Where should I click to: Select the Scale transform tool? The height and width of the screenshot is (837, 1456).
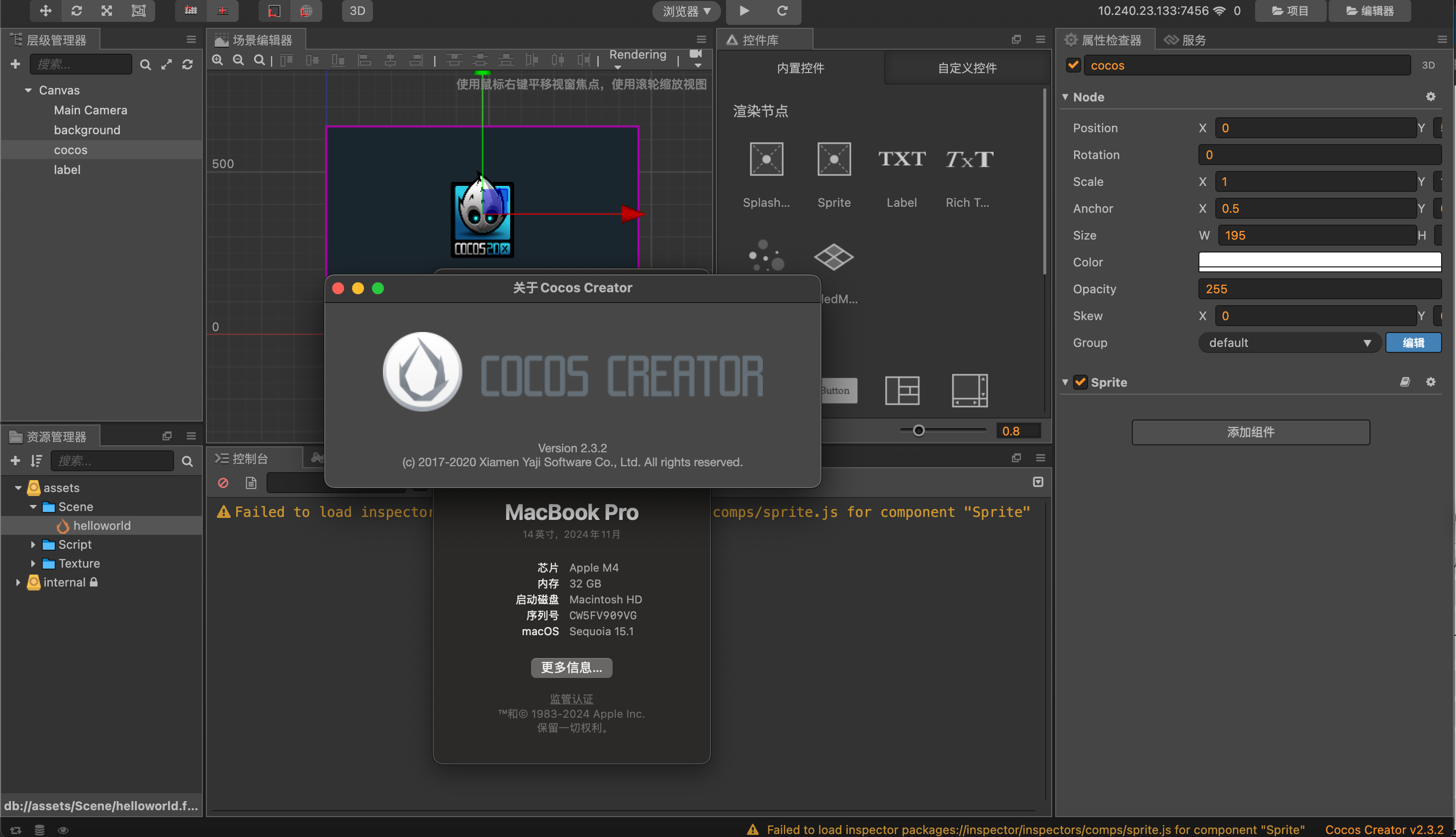pos(106,10)
